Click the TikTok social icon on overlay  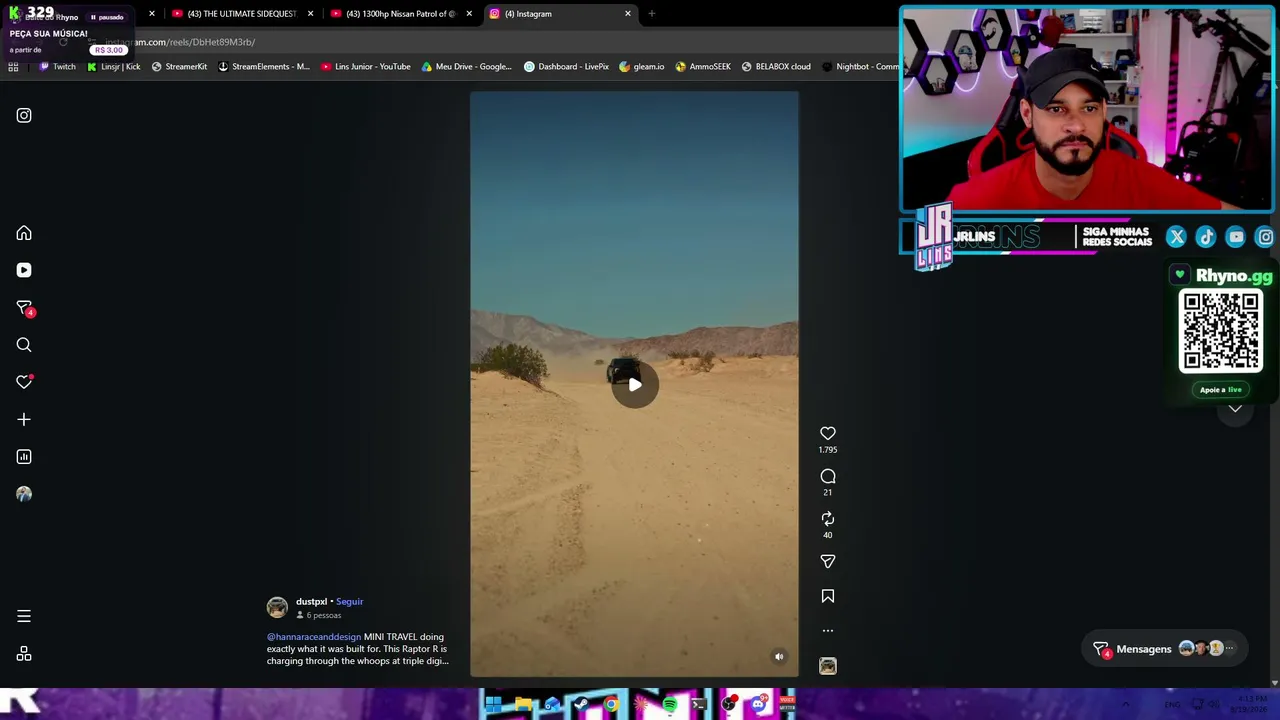(x=1206, y=237)
